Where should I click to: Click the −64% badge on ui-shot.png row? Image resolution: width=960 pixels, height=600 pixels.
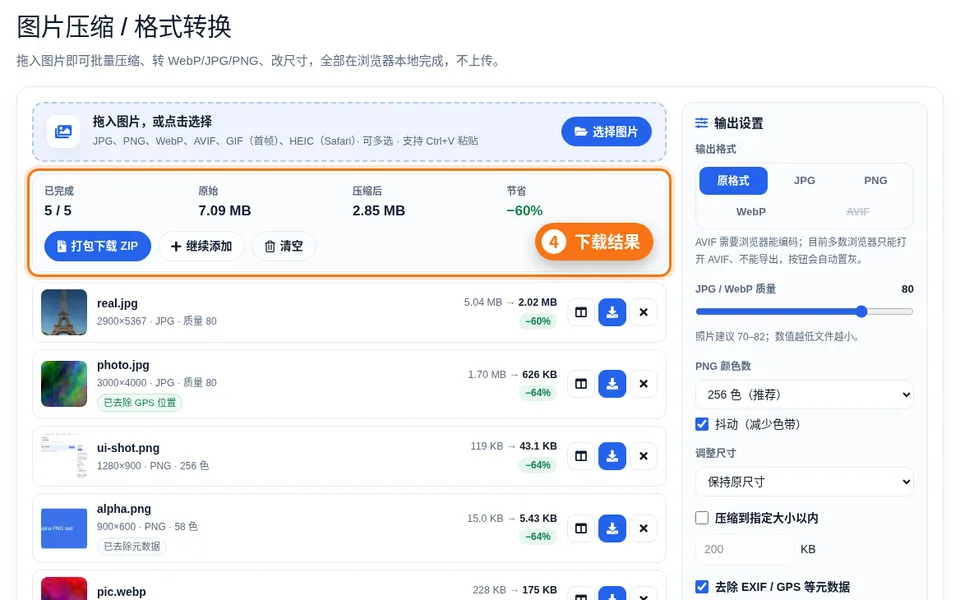coord(538,465)
